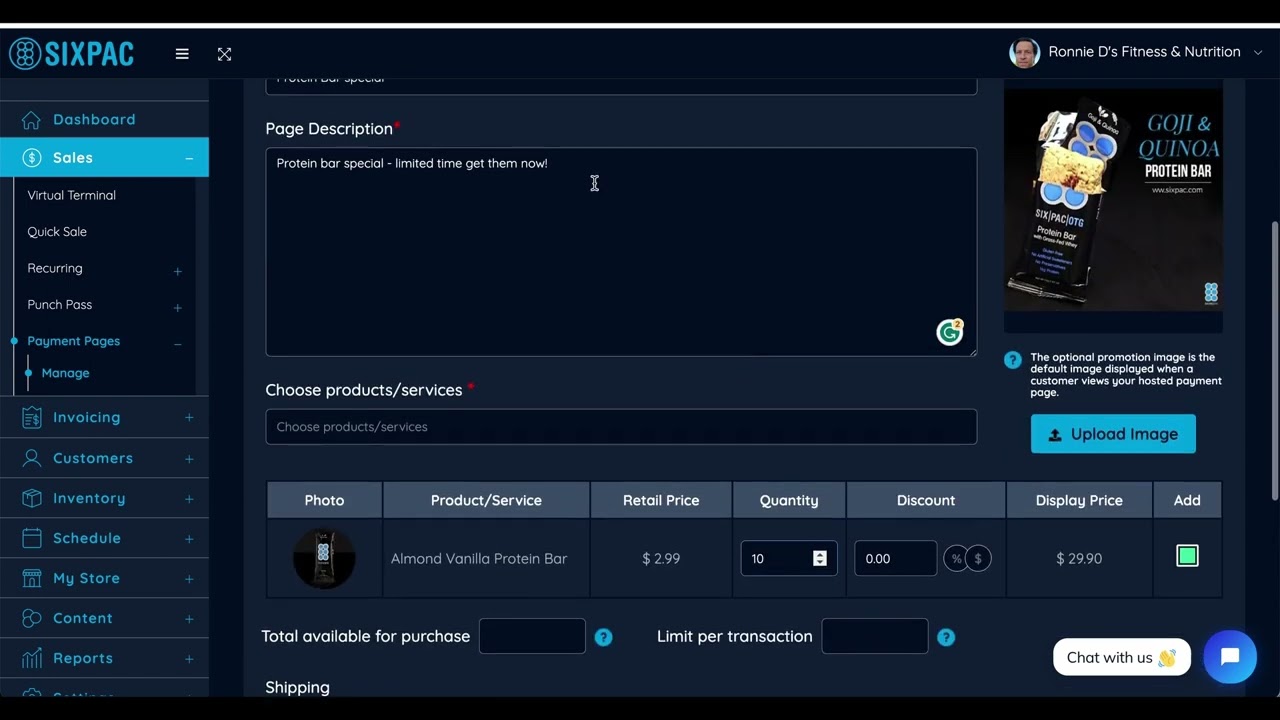Viewport: 1280px width, 720px height.
Task: Open the Punch Pass item
Action: coord(59,304)
